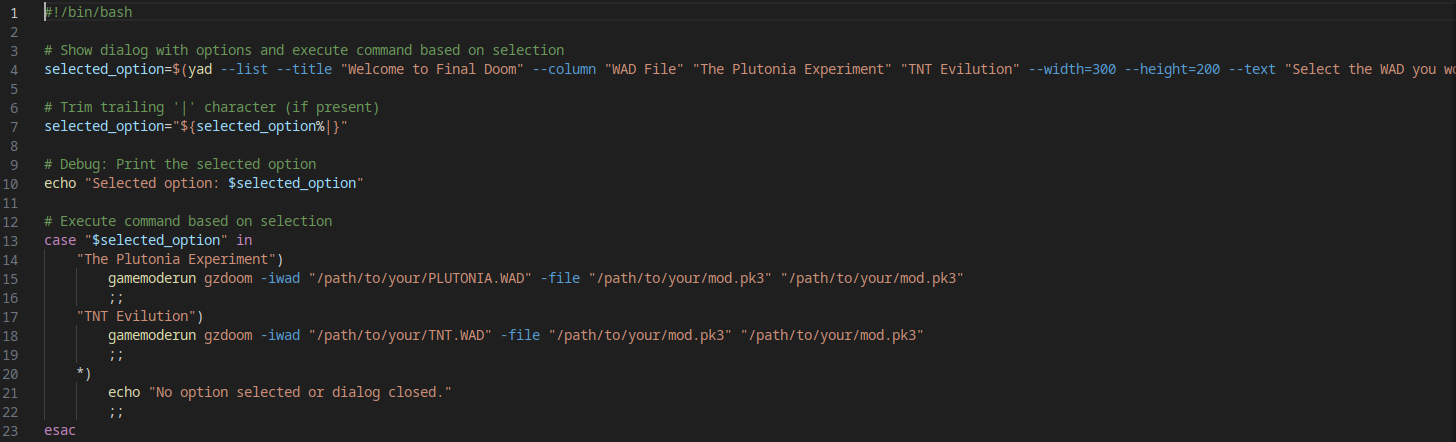Click the TNT.WAD path string
The image size is (1456, 442).
[400, 335]
